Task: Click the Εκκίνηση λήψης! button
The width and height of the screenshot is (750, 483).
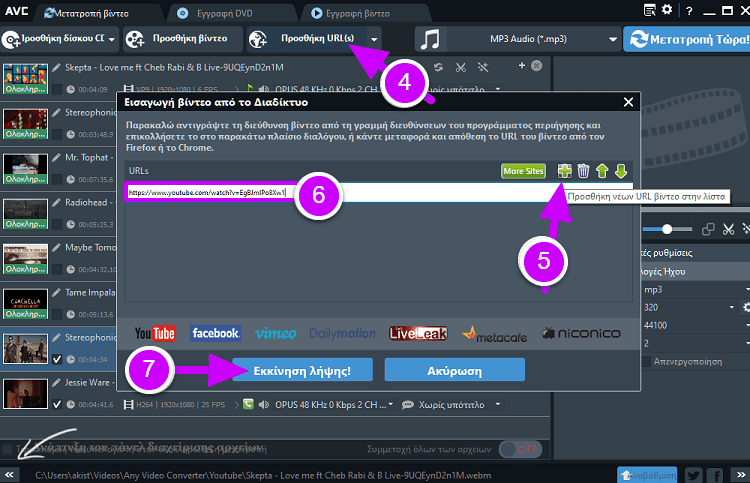Action: (303, 369)
